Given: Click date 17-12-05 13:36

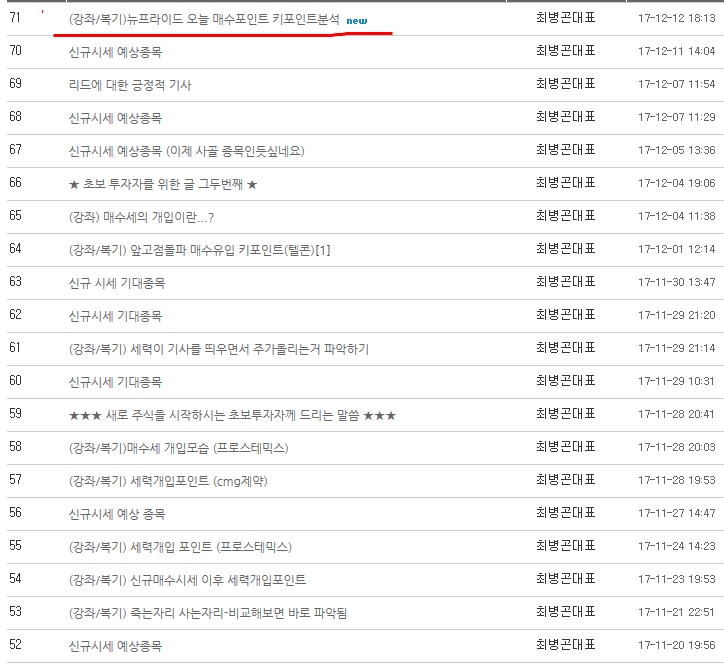Looking at the screenshot, I should [x=677, y=150].
